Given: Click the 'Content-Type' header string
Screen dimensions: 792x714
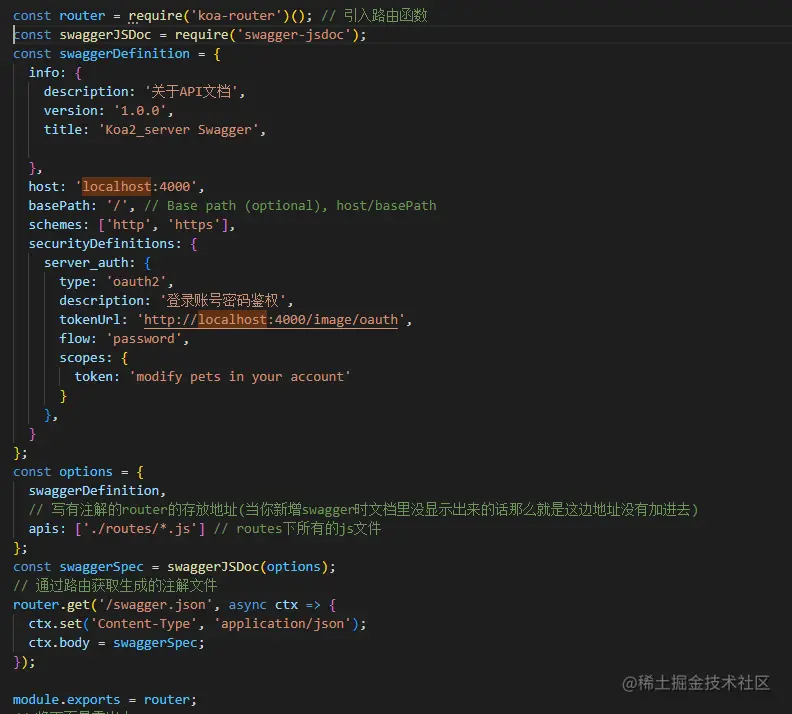Looking at the screenshot, I should point(144,624).
